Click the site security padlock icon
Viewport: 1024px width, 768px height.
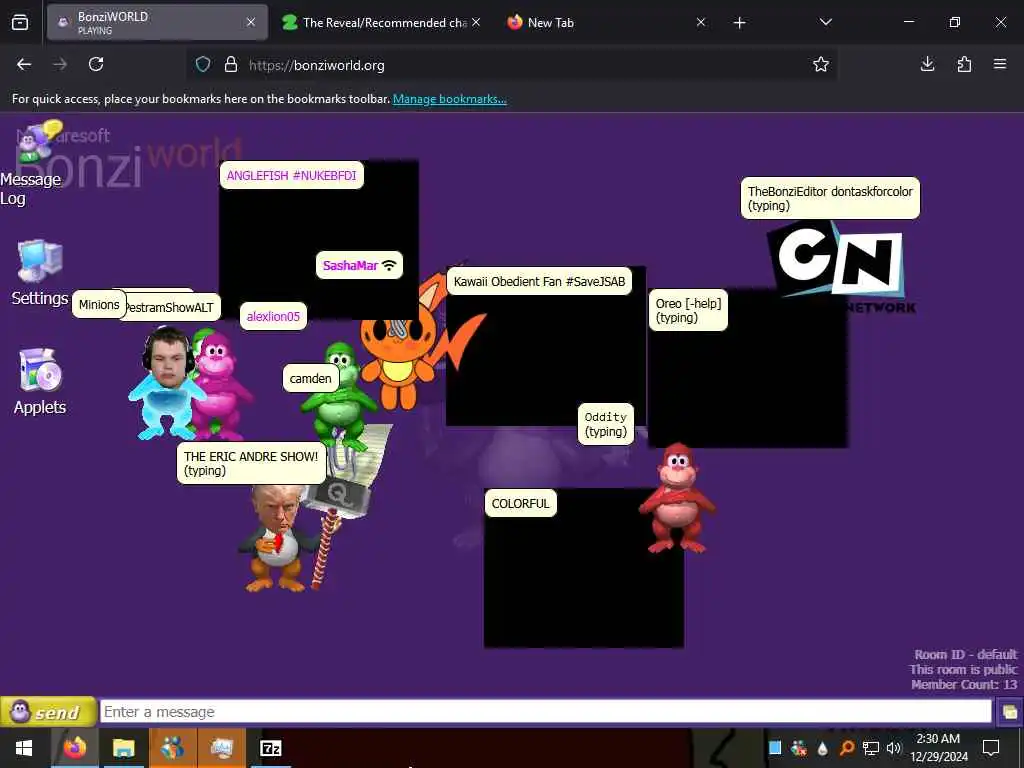point(231,64)
